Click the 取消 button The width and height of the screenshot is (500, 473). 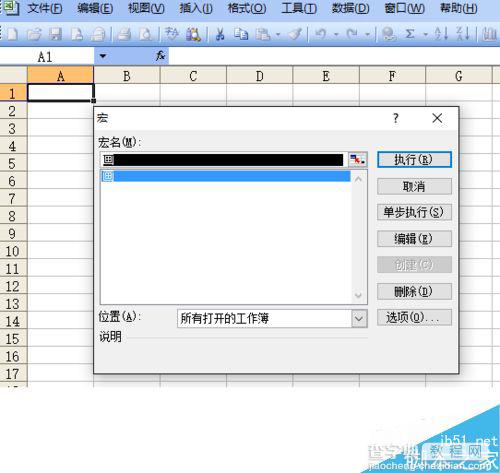414,186
